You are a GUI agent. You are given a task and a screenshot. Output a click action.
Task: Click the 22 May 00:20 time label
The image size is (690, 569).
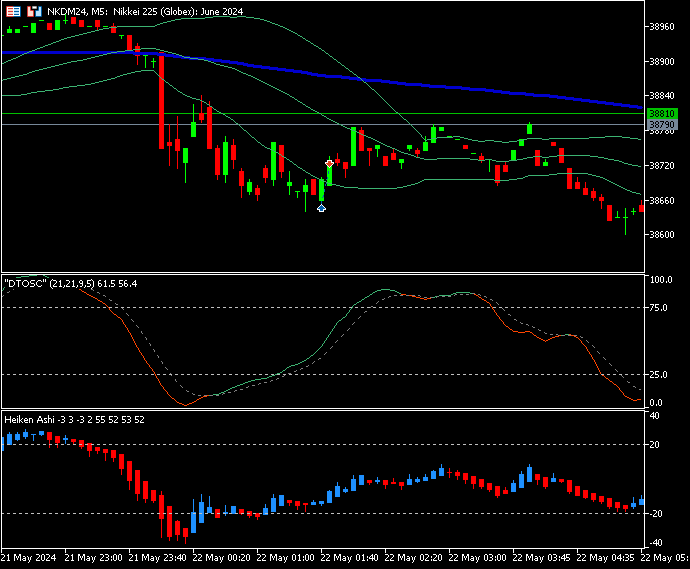tap(221, 558)
